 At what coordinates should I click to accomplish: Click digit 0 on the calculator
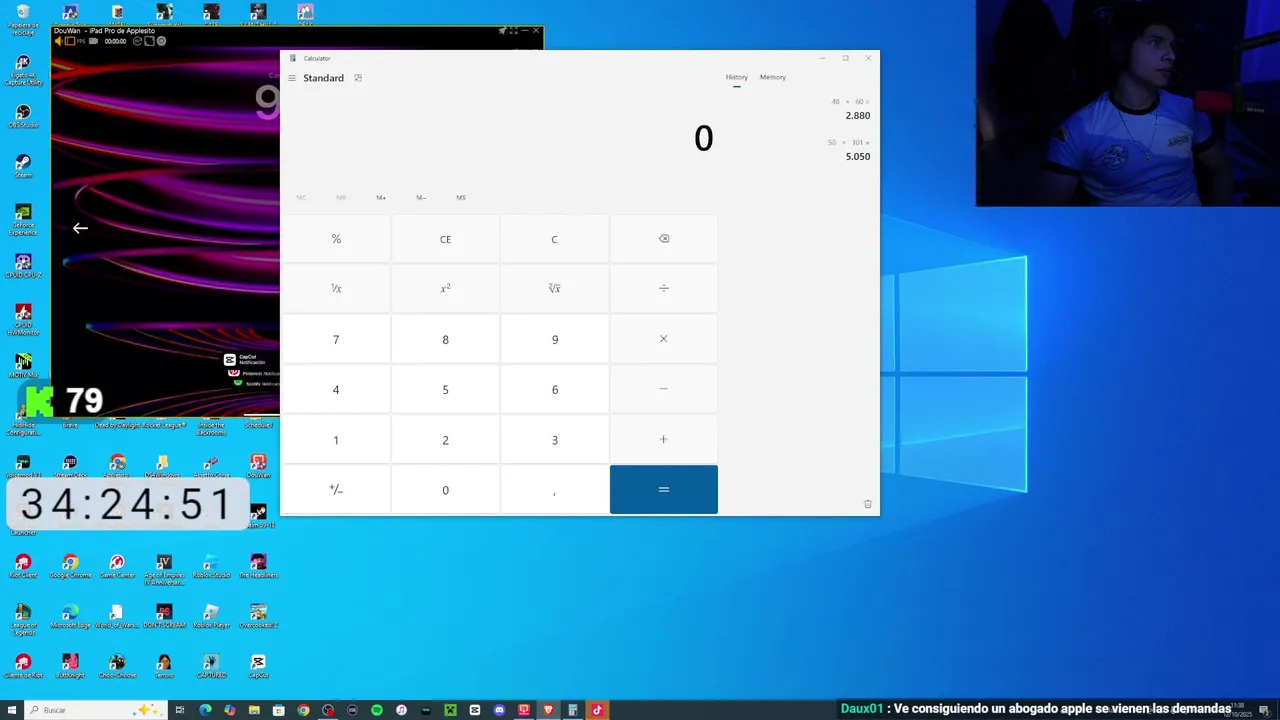(x=445, y=489)
